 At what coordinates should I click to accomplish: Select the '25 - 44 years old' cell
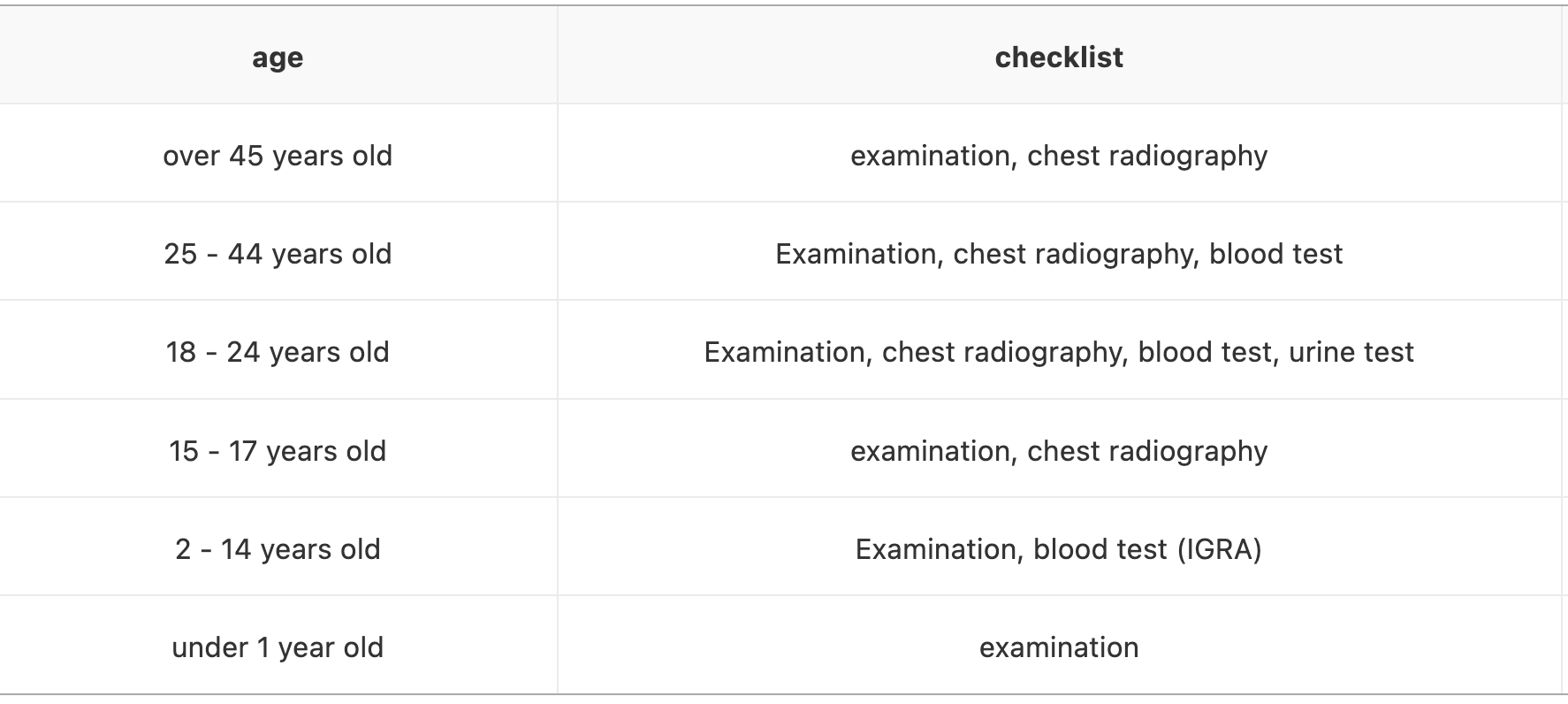coord(278,254)
